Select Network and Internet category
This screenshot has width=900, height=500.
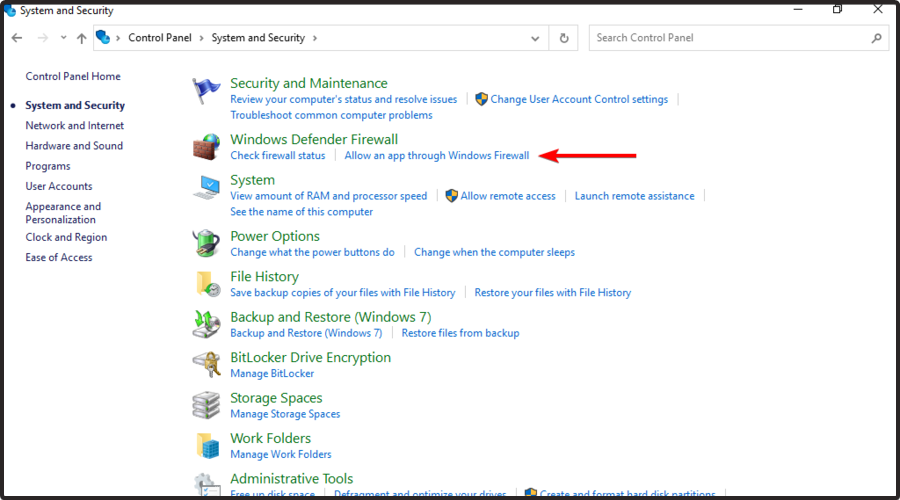[75, 125]
